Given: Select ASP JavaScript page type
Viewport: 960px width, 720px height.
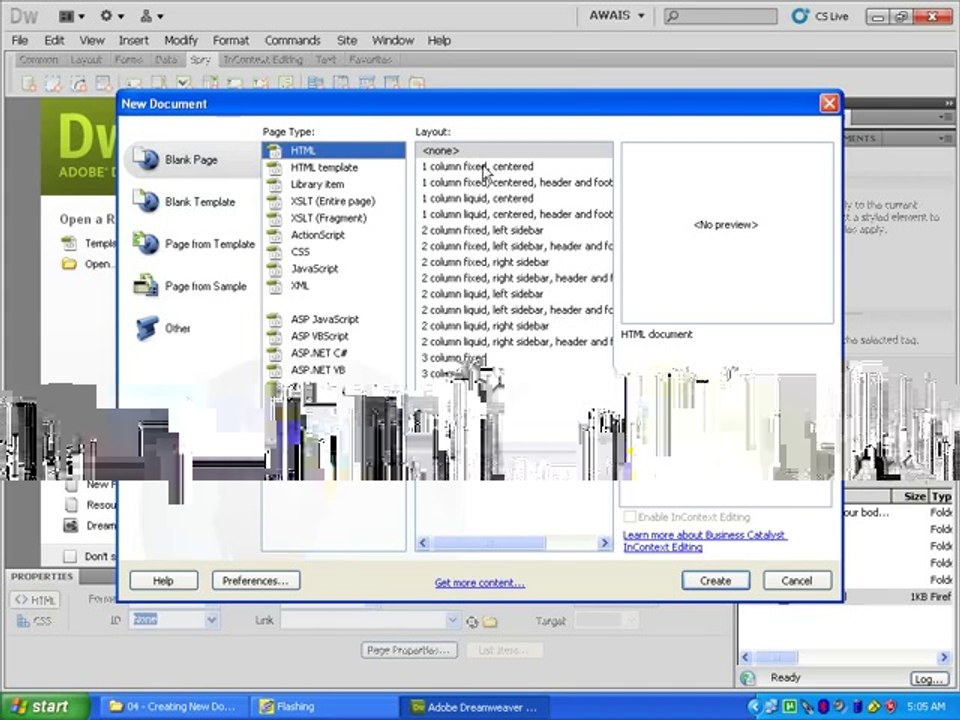Looking at the screenshot, I should (324, 319).
